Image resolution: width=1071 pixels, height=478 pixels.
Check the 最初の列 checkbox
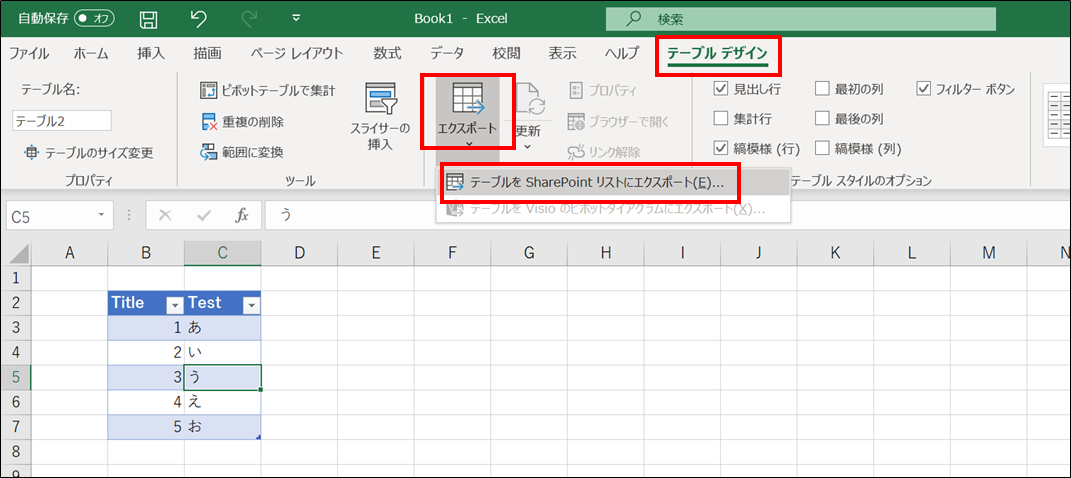(x=822, y=89)
